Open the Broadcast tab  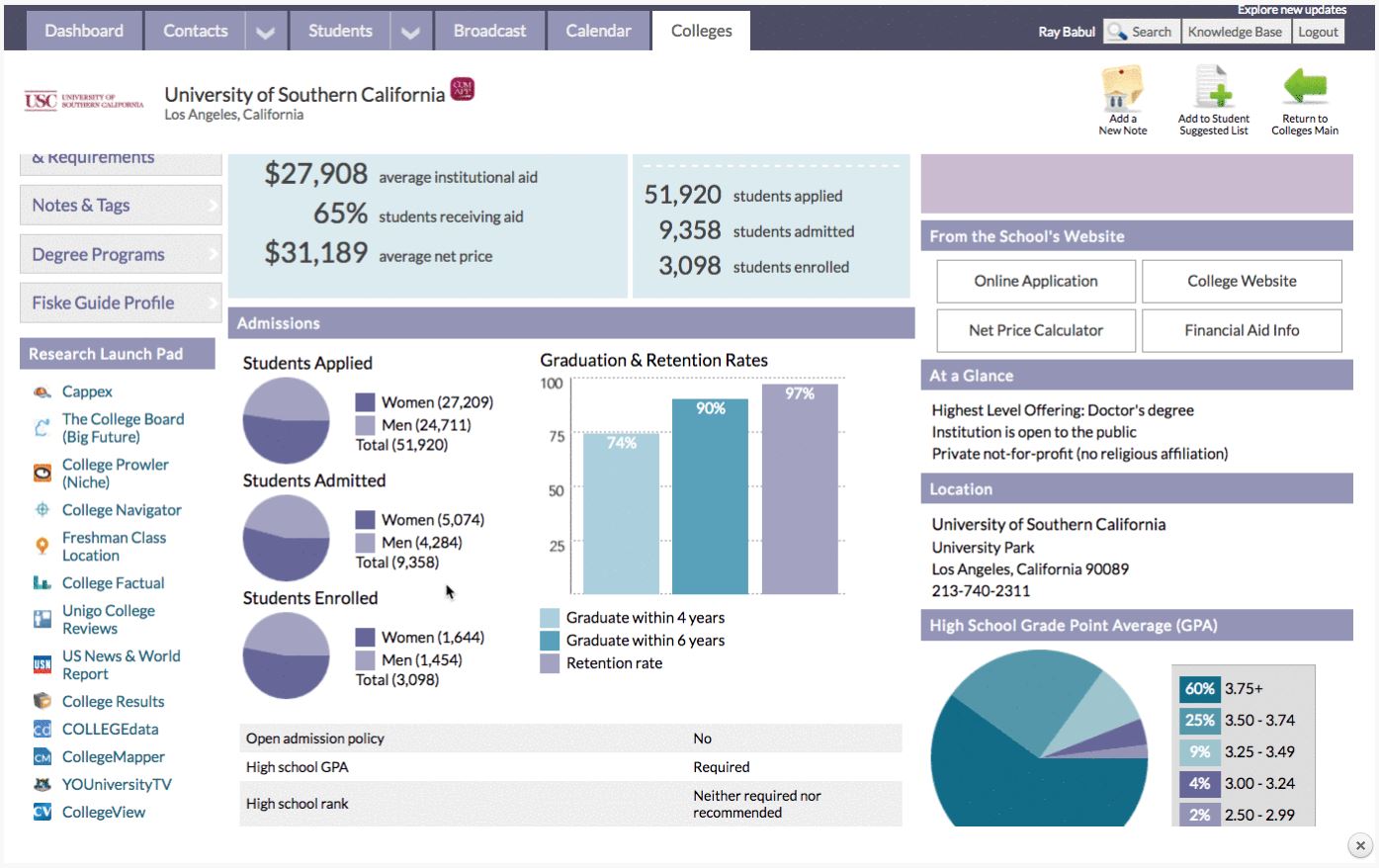[489, 31]
